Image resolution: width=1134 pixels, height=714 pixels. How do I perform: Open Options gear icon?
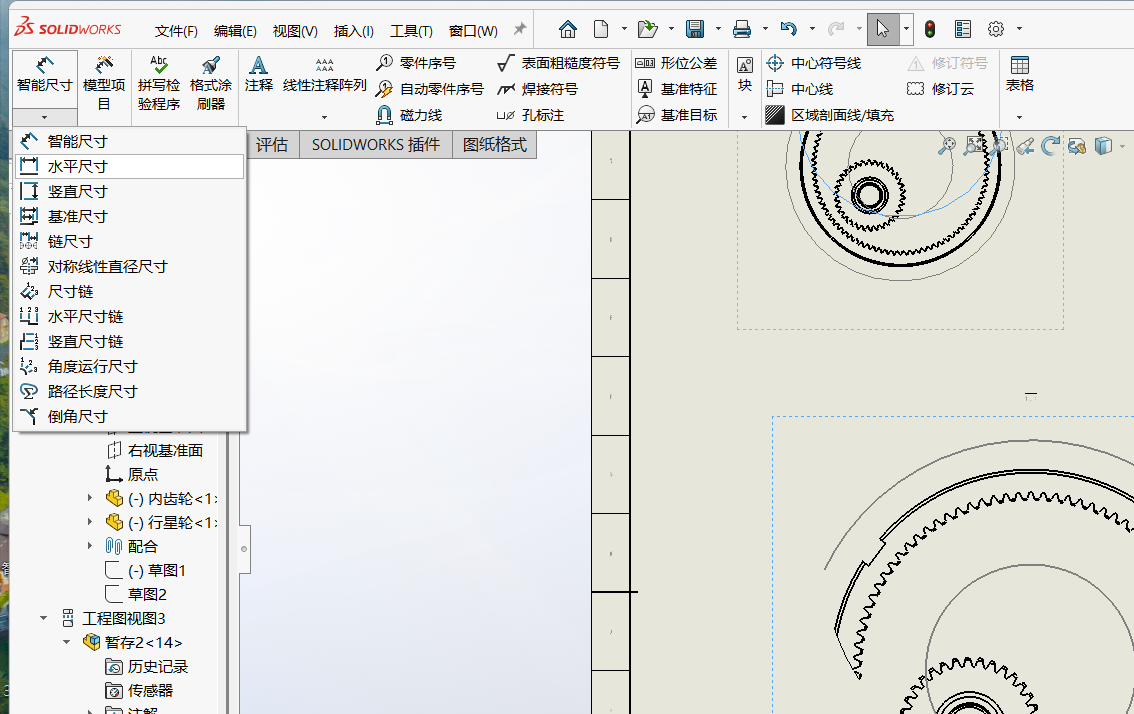[996, 29]
